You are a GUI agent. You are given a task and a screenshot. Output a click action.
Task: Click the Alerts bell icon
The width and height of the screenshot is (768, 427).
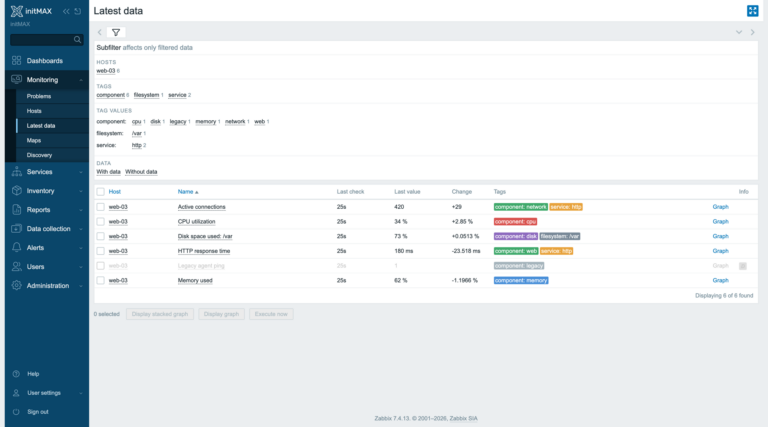click(x=17, y=248)
